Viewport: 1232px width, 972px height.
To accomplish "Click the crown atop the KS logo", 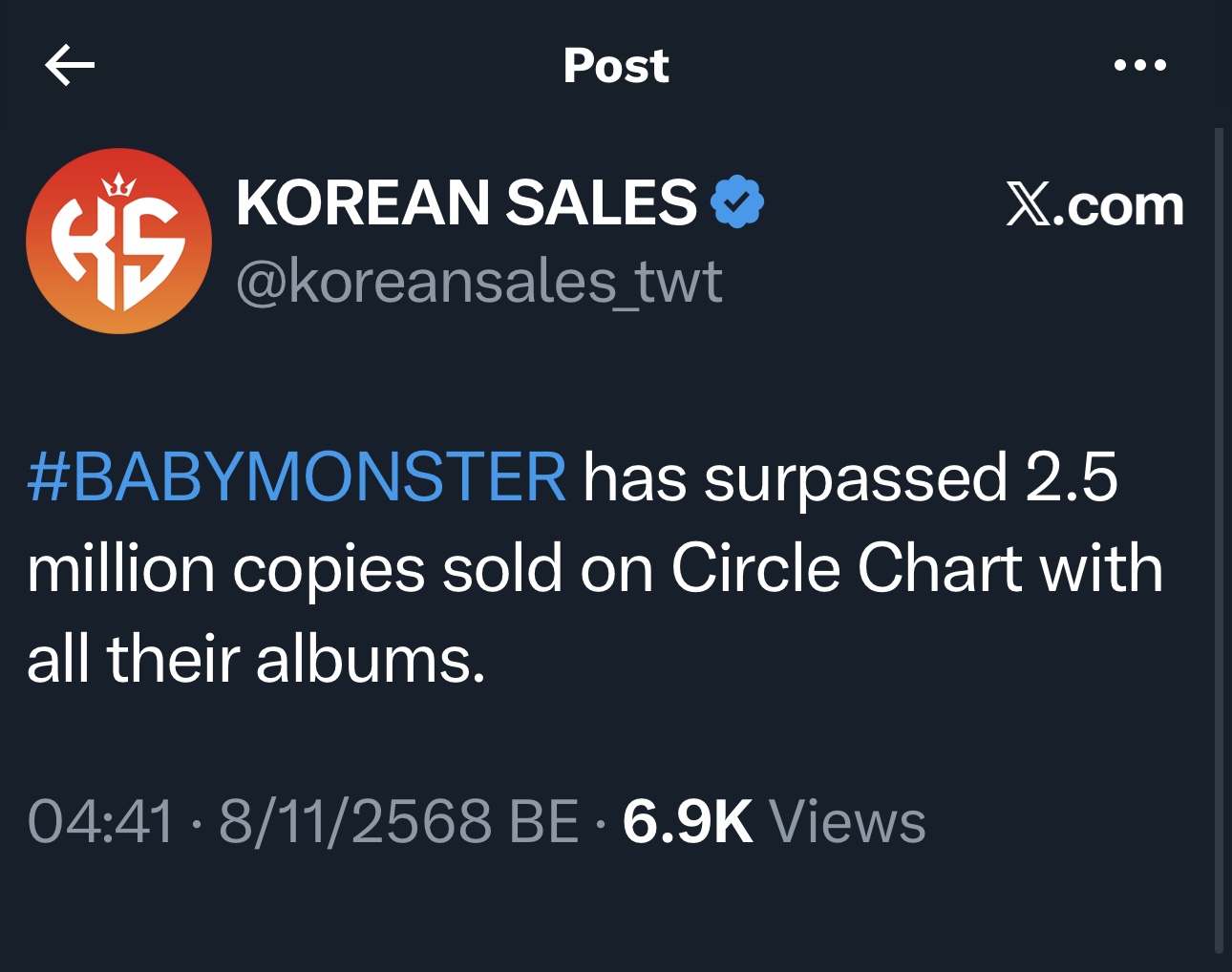I will coord(118,185).
